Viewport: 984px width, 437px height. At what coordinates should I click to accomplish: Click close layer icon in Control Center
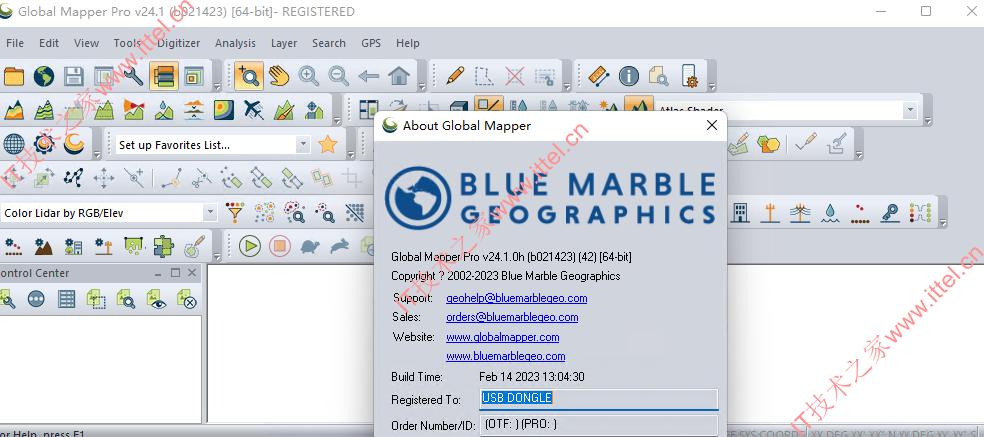click(x=187, y=299)
